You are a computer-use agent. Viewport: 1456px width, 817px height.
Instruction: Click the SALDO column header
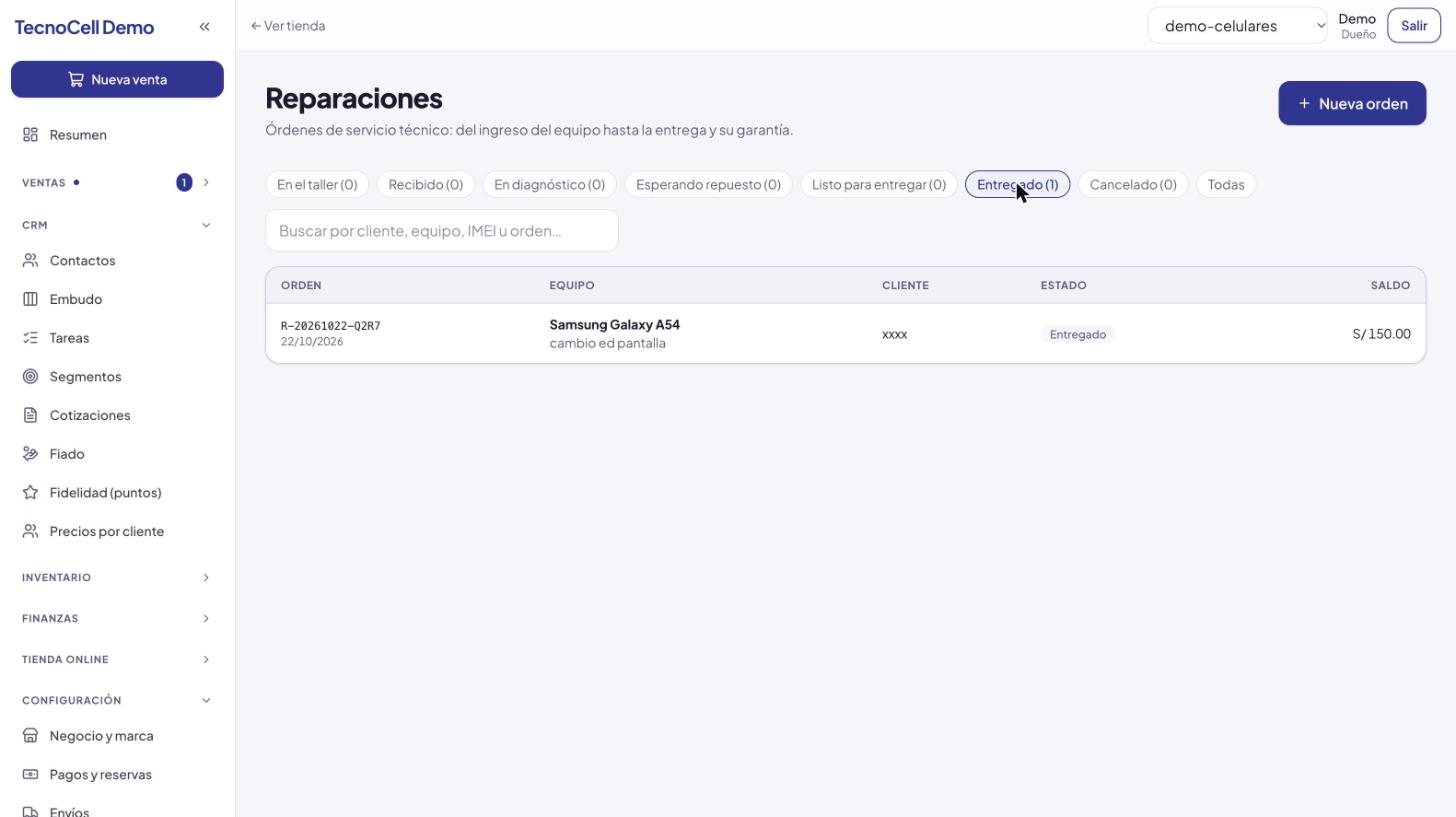coord(1390,286)
